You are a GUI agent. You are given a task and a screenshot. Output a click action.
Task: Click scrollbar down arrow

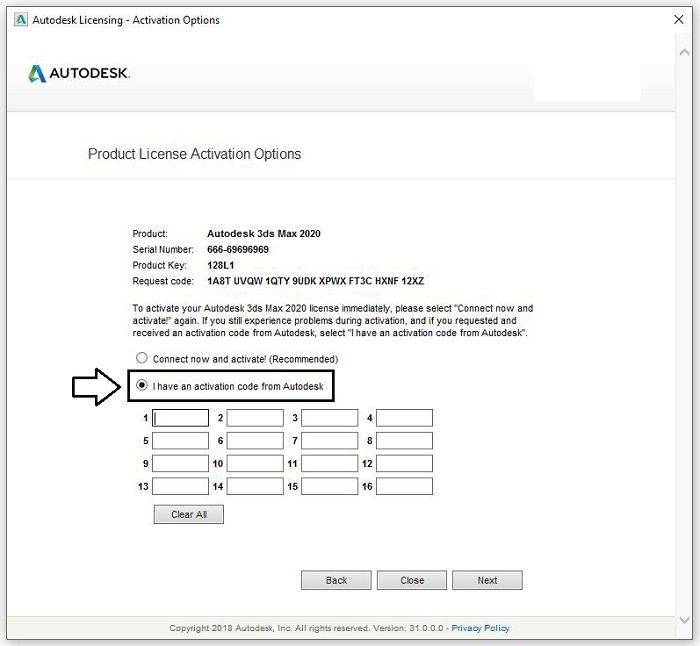684,620
